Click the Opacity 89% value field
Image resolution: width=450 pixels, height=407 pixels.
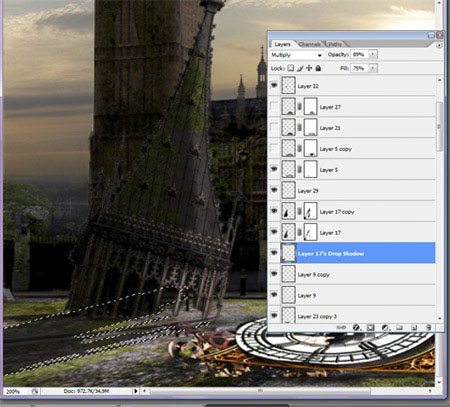[x=359, y=54]
